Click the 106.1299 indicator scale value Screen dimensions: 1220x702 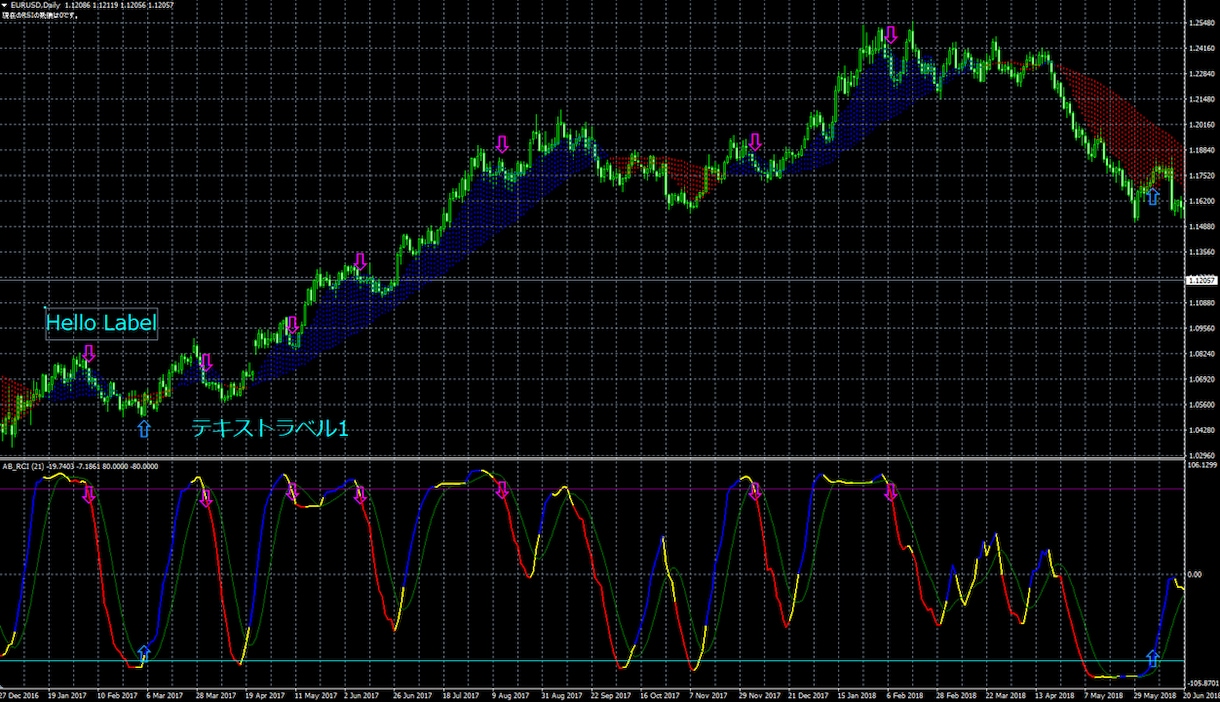[1200, 465]
